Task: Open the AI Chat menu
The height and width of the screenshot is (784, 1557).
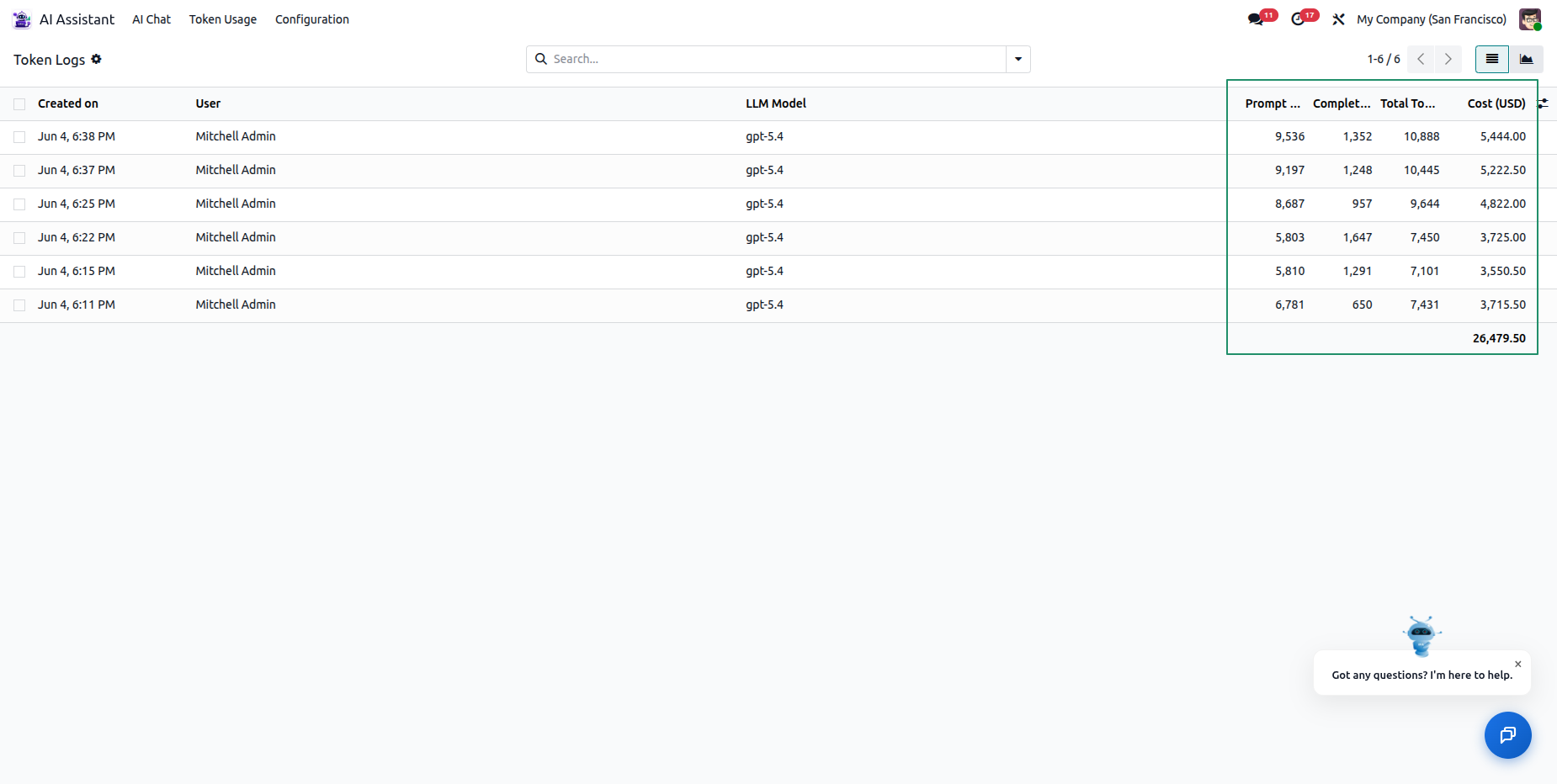Action: (x=151, y=19)
